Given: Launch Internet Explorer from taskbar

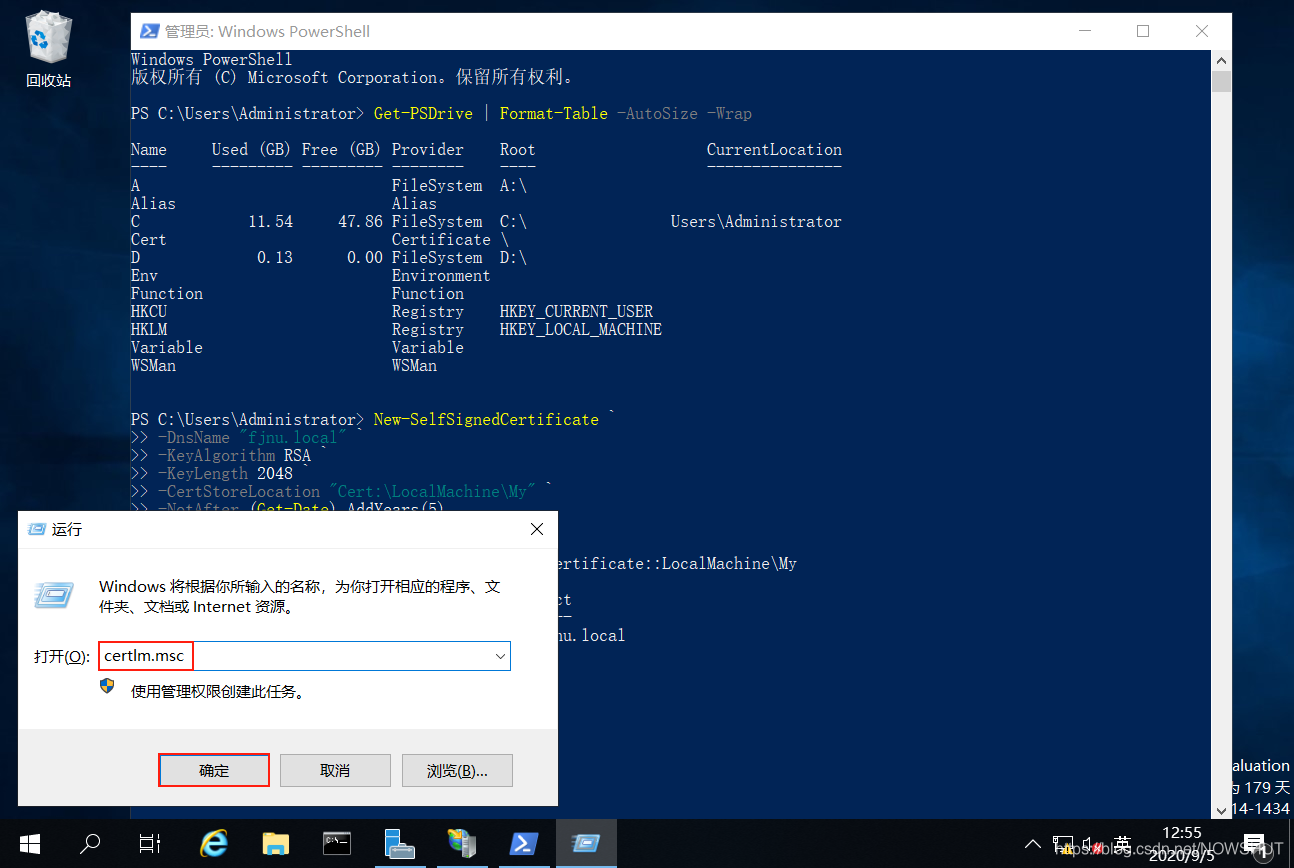Looking at the screenshot, I should [x=214, y=844].
